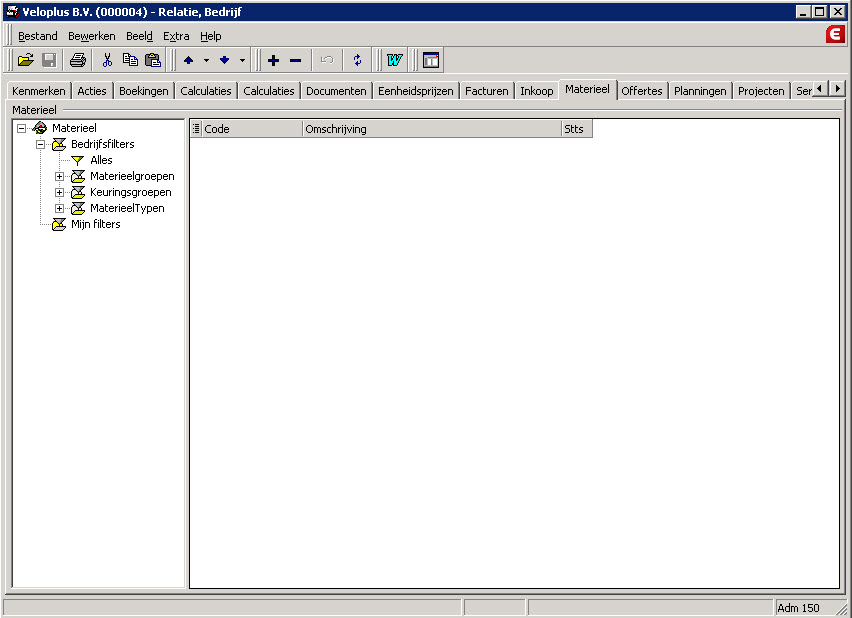This screenshot has height=618, width=852.
Task: Switch to the Offertes tab
Action: pyautogui.click(x=642, y=91)
